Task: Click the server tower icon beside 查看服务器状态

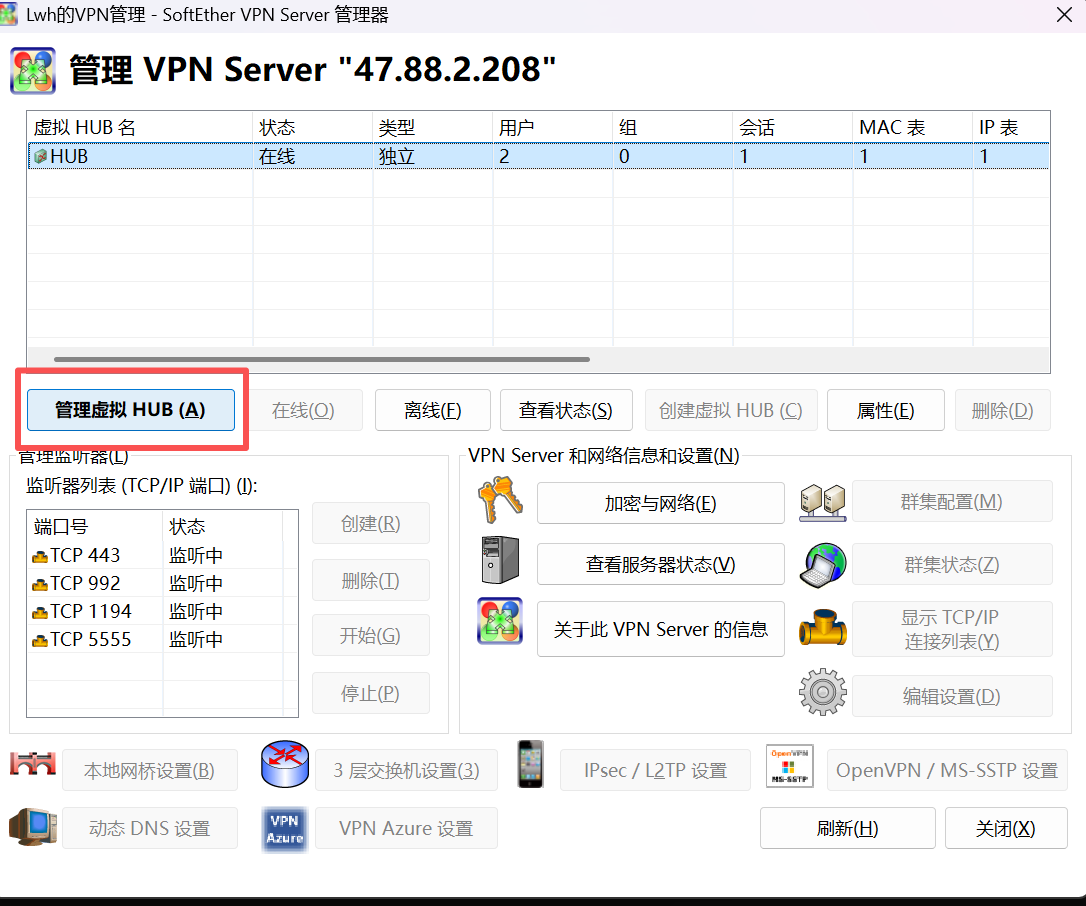Action: tap(500, 561)
